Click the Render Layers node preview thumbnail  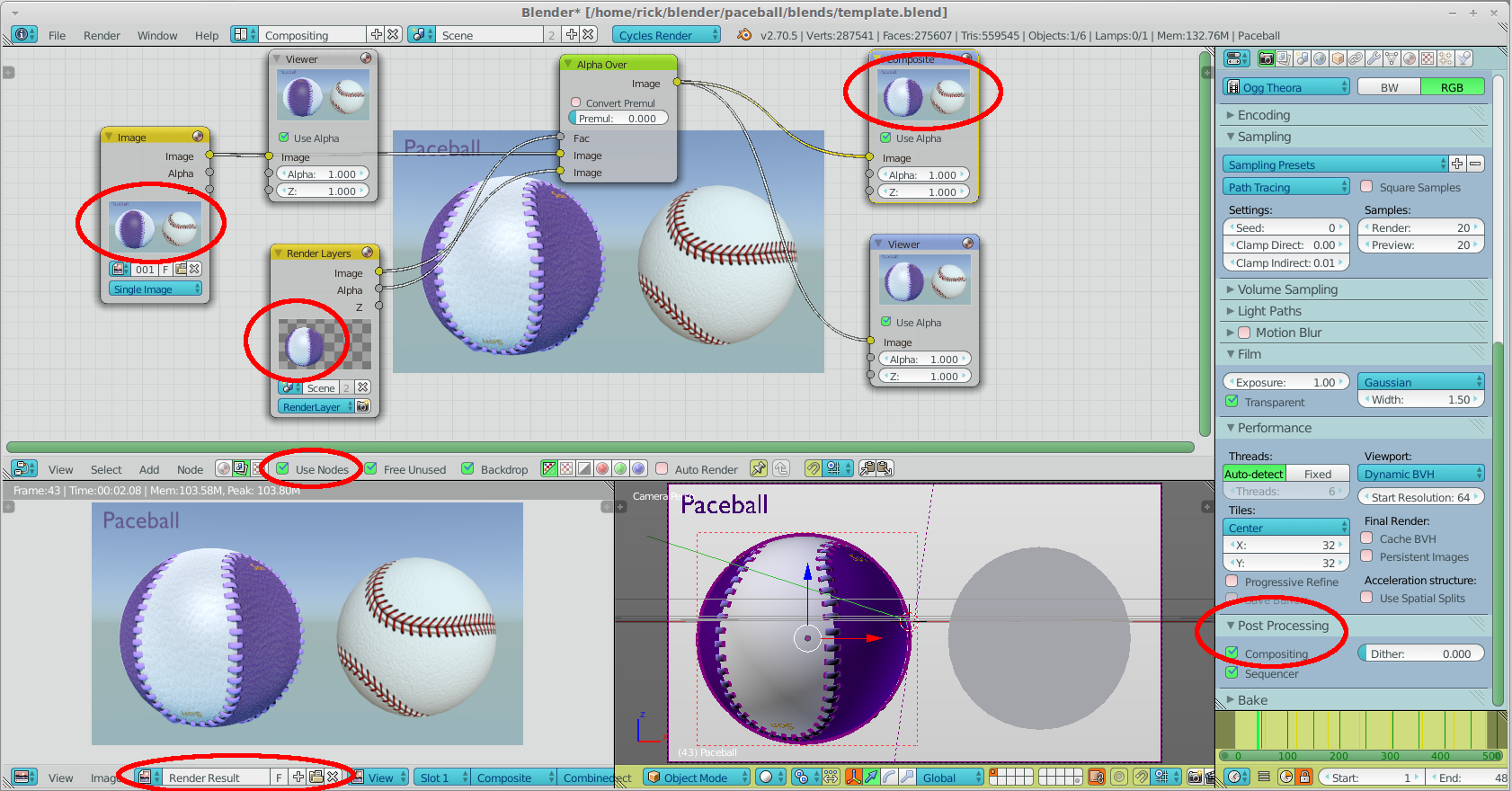[x=325, y=345]
